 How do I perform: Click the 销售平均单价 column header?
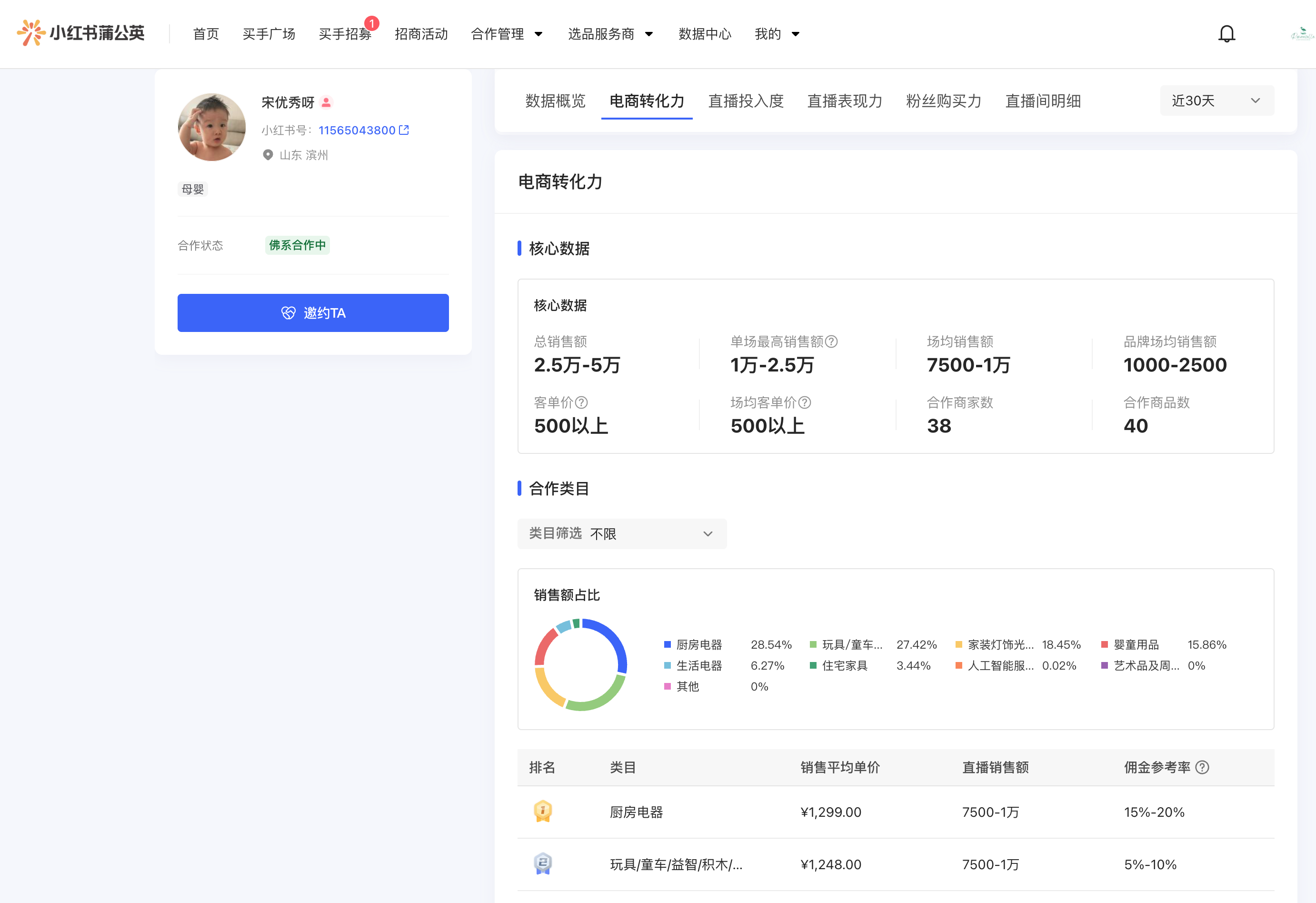tap(840, 767)
